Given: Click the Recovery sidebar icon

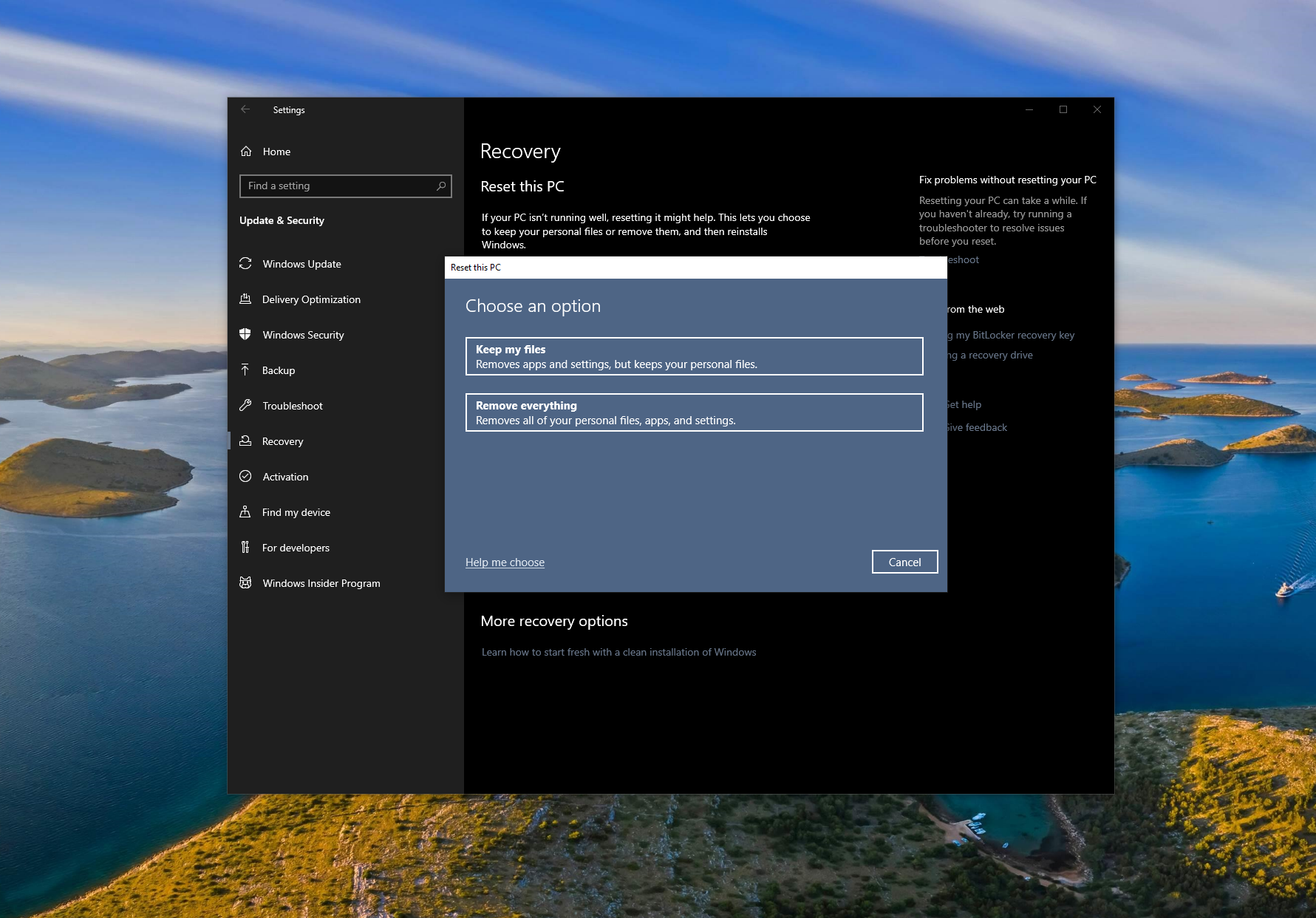Looking at the screenshot, I should coord(245,441).
